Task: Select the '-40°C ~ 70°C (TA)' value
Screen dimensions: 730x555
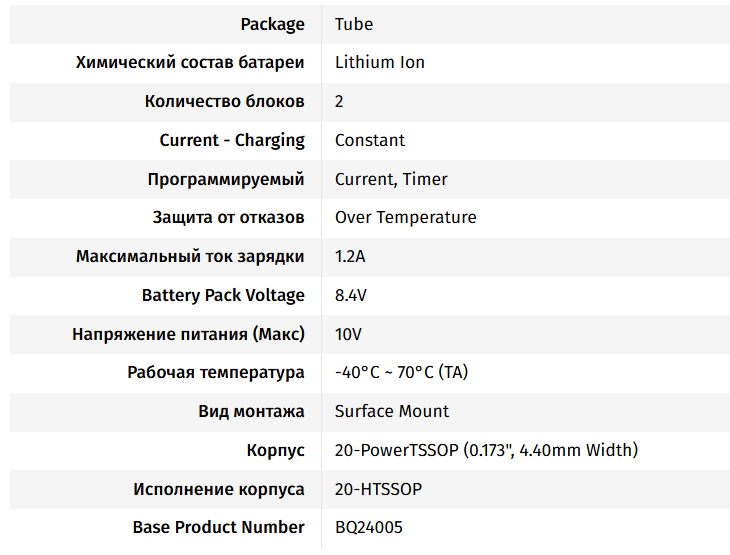Action: pos(401,373)
